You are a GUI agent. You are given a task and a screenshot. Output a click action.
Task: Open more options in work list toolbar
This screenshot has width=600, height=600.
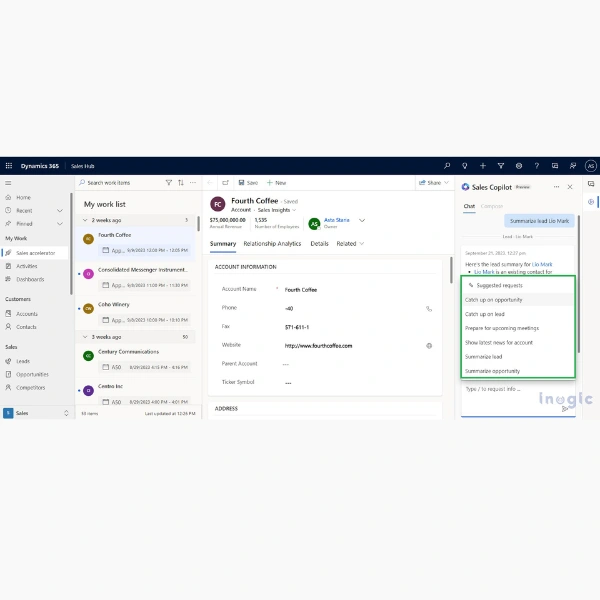tap(193, 183)
